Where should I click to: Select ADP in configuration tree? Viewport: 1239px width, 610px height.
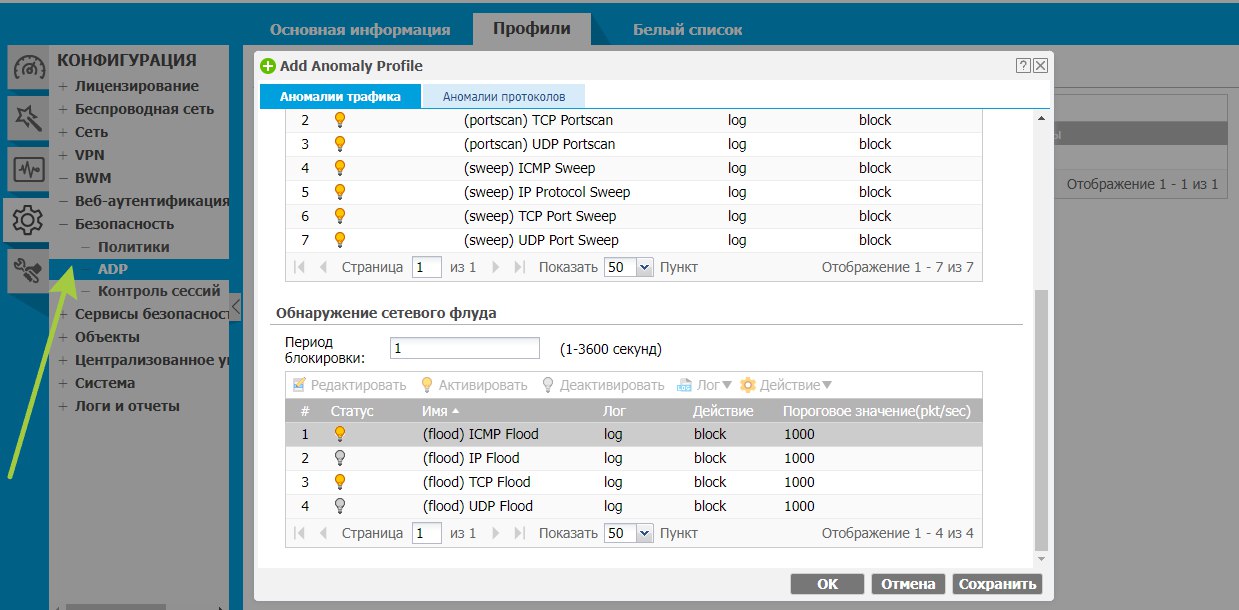pyautogui.click(x=112, y=269)
